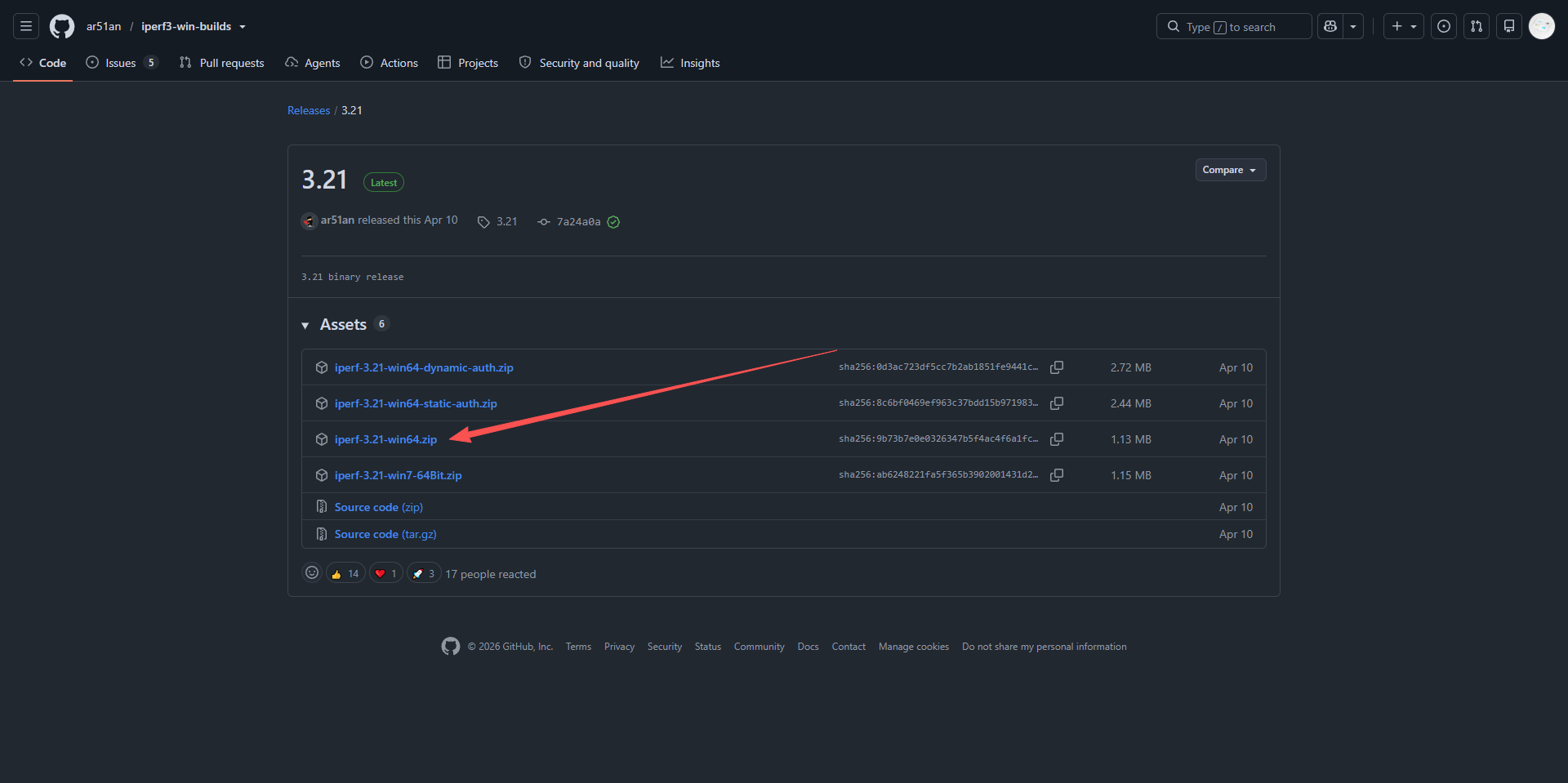Click the footer GitHub logo
Viewport: 1568px width, 783px height.
(x=451, y=647)
